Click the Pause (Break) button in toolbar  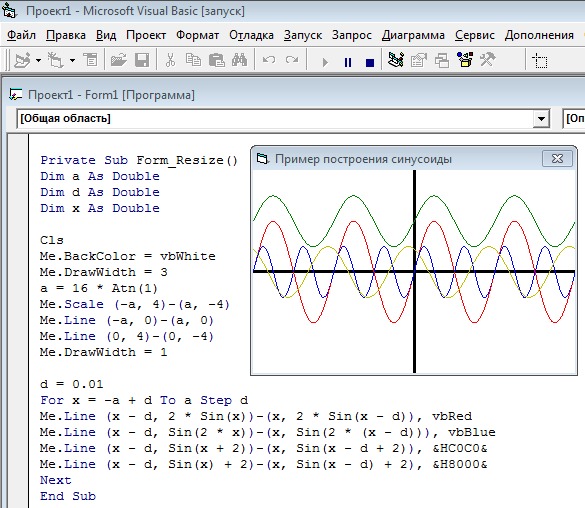(x=348, y=62)
